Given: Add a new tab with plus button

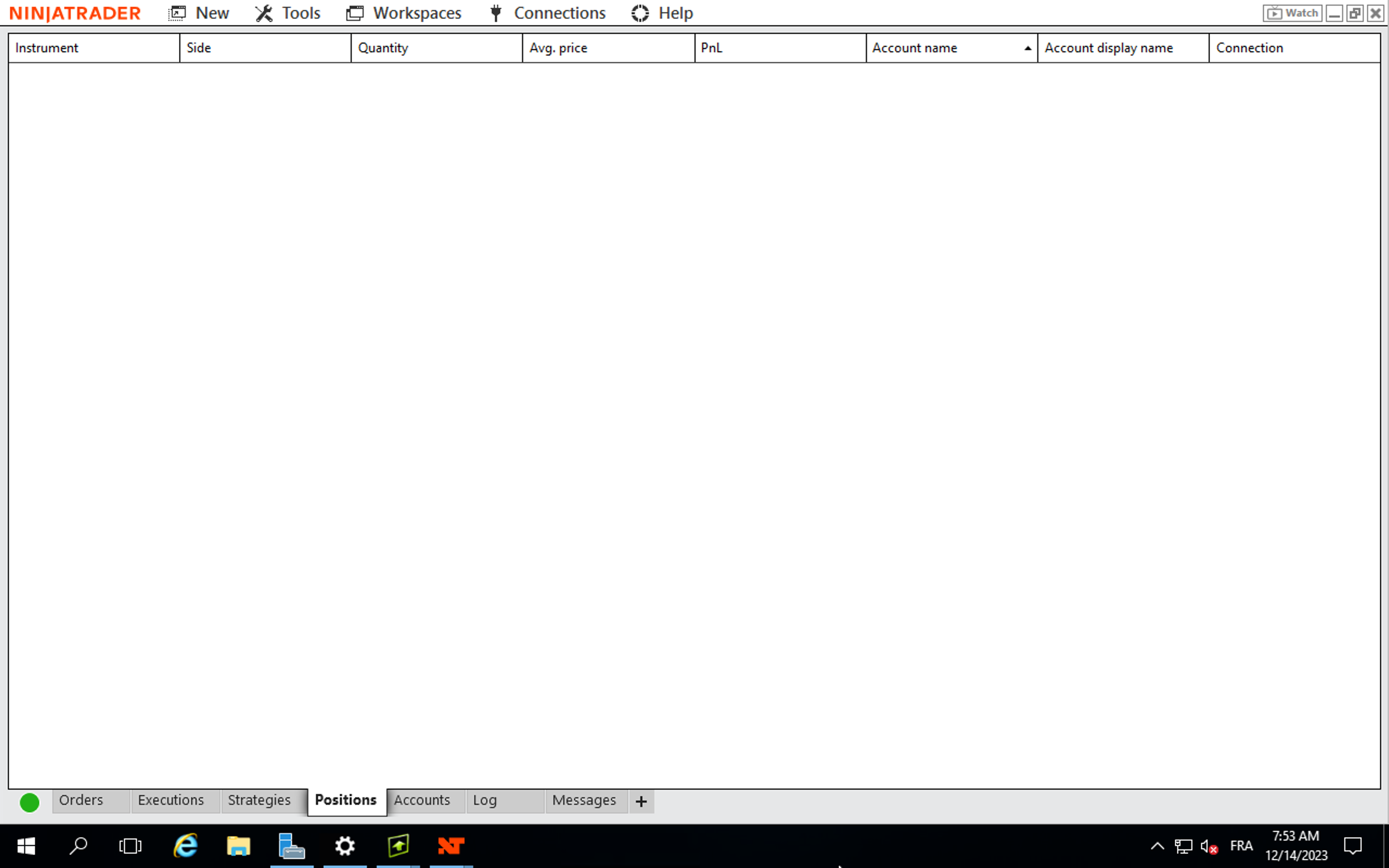Looking at the screenshot, I should click(x=641, y=800).
